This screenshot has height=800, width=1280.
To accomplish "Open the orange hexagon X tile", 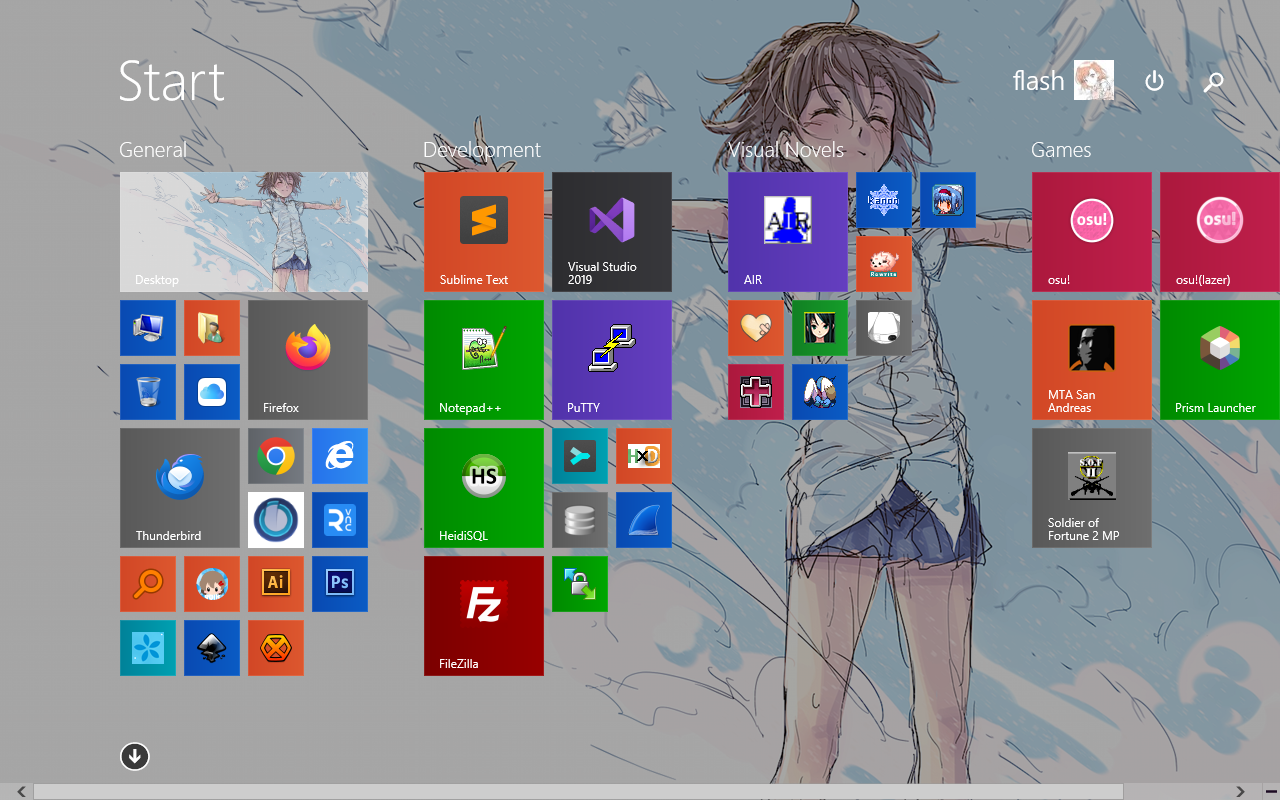I will (276, 648).
